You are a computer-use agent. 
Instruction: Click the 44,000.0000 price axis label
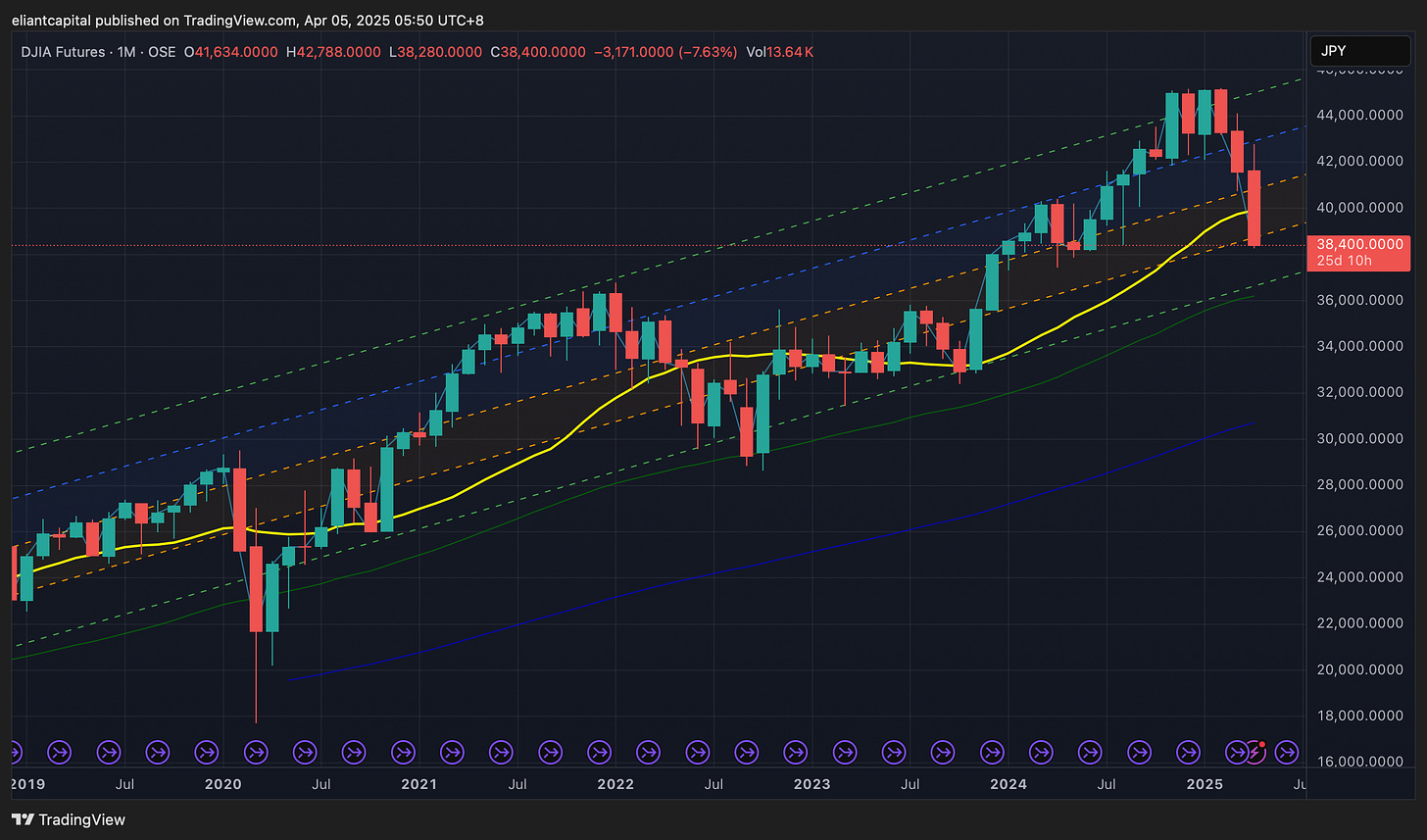(1359, 115)
